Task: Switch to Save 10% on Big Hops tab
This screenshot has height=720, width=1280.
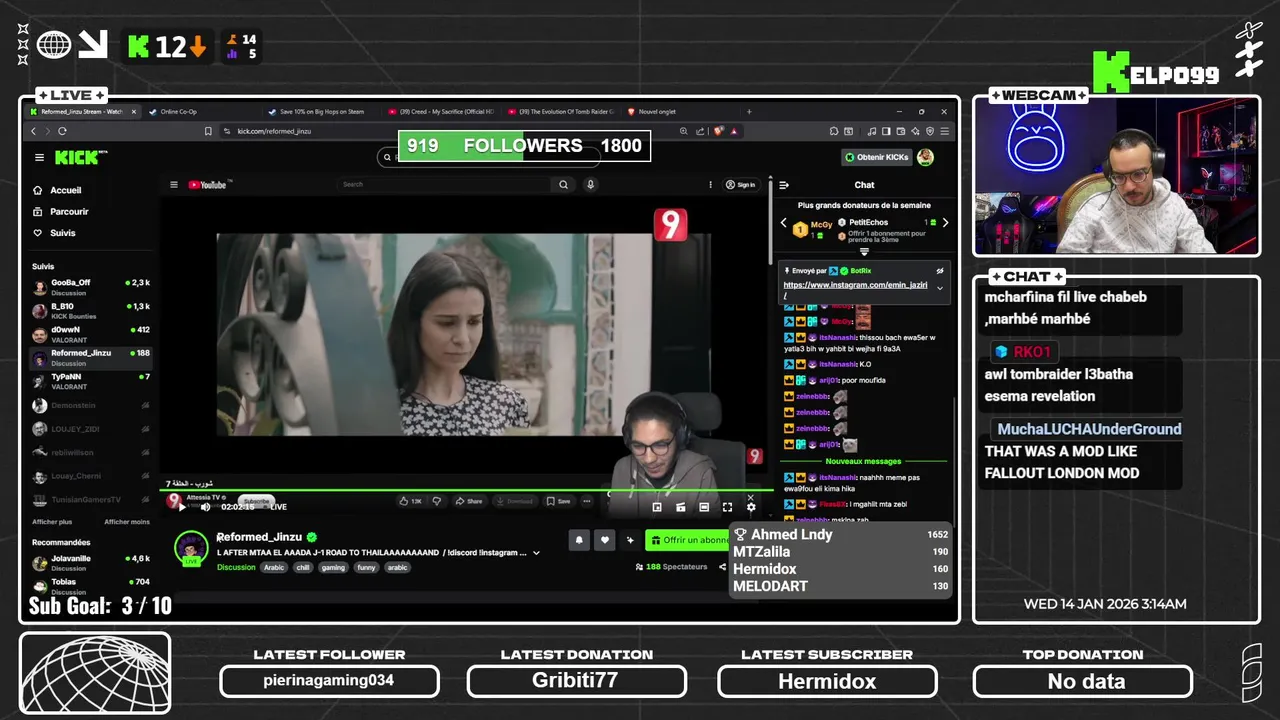Action: click(322, 112)
